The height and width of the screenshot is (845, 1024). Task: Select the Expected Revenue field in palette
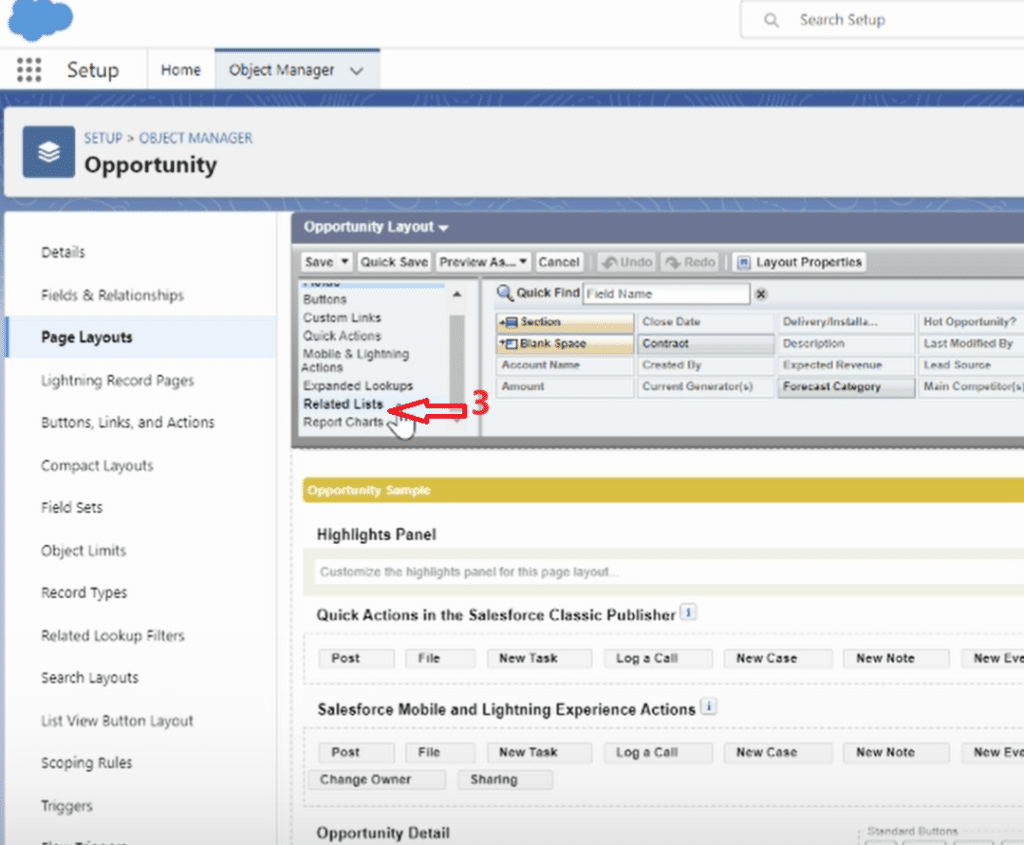846,365
